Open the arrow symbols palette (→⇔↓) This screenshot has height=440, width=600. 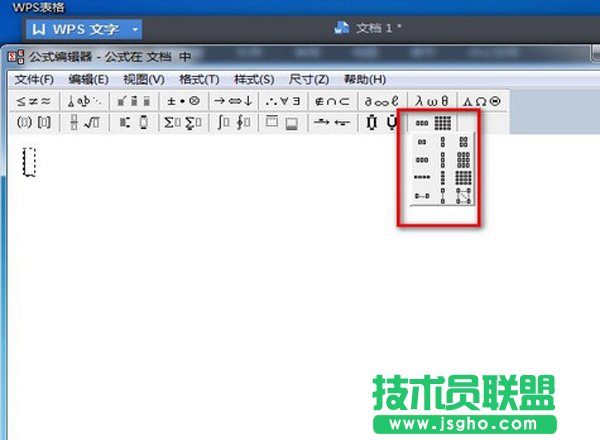[233, 101]
